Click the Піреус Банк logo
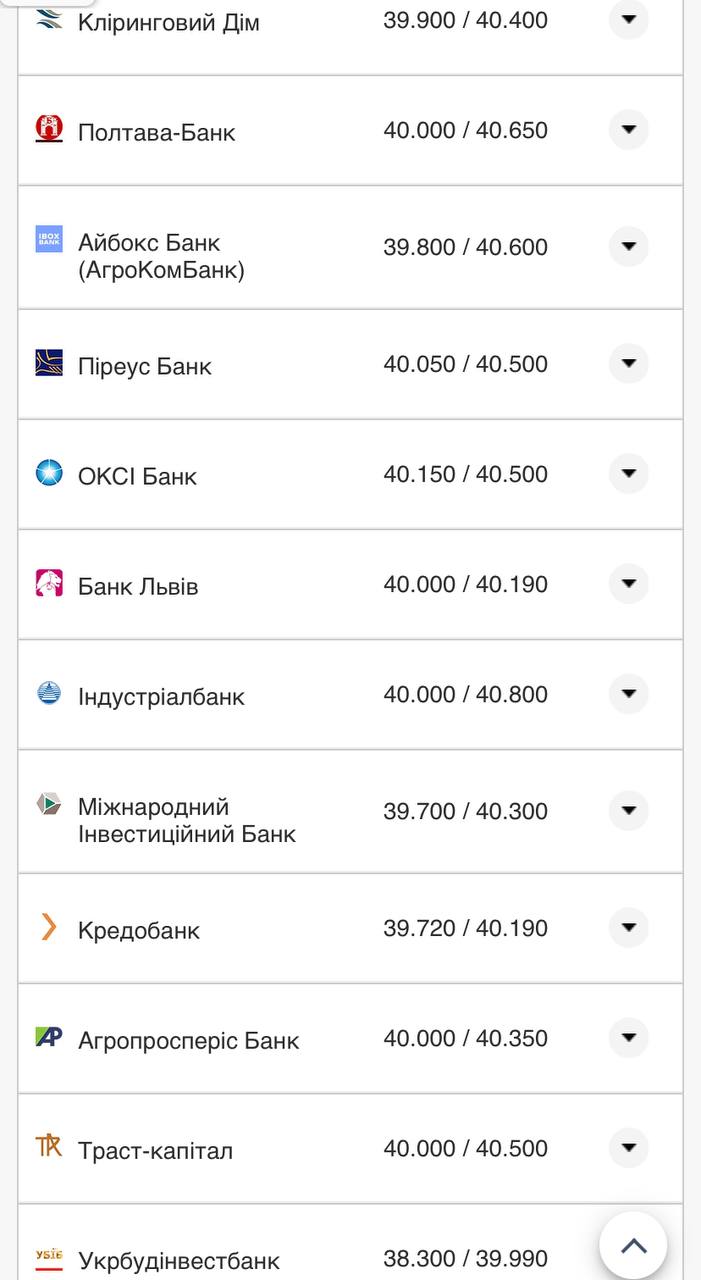This screenshot has width=701, height=1280. (47, 364)
